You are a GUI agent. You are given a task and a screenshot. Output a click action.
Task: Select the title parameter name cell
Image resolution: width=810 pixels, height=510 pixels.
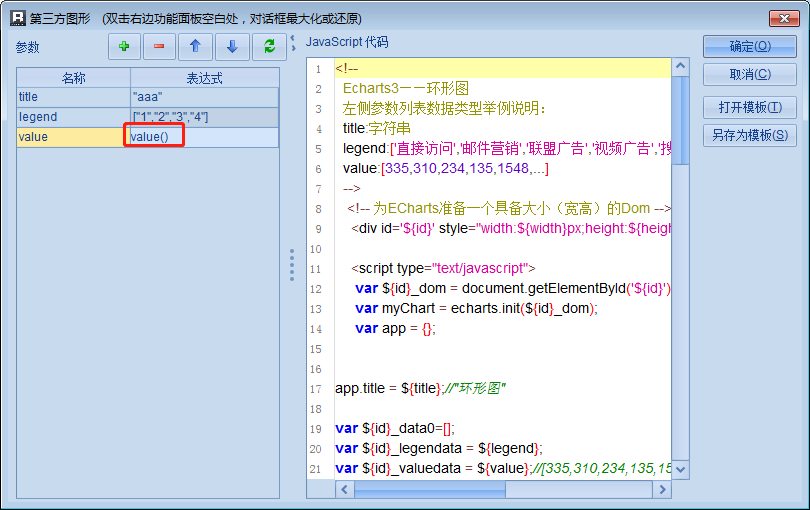point(73,97)
